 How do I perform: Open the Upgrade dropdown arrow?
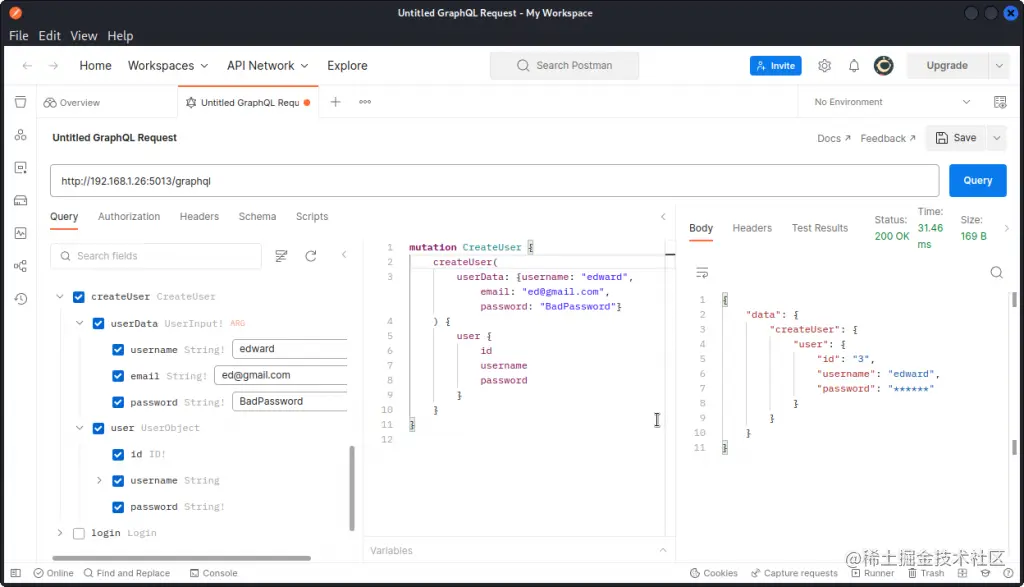(x=999, y=65)
